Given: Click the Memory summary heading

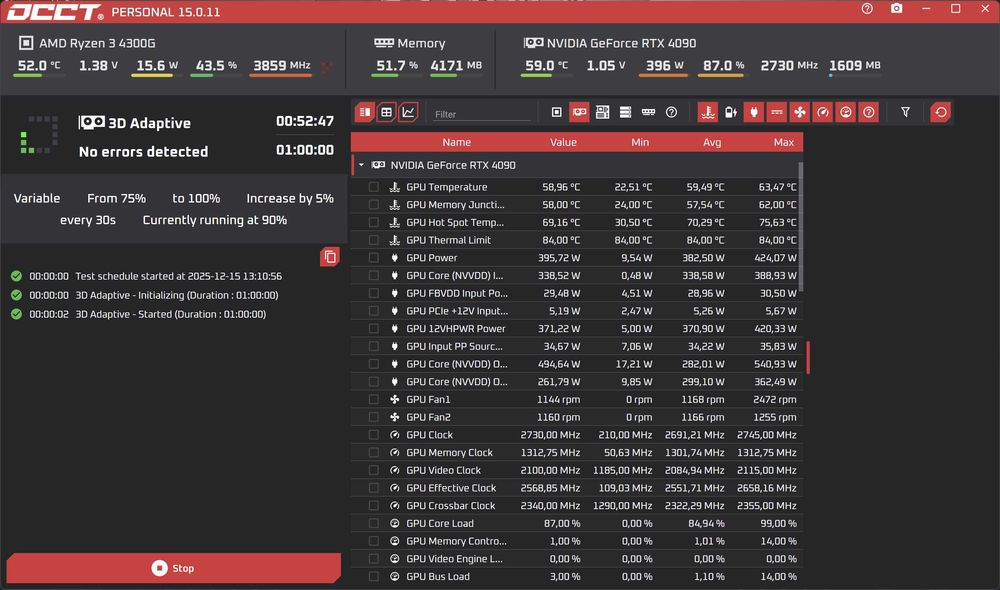Looking at the screenshot, I should 421,43.
